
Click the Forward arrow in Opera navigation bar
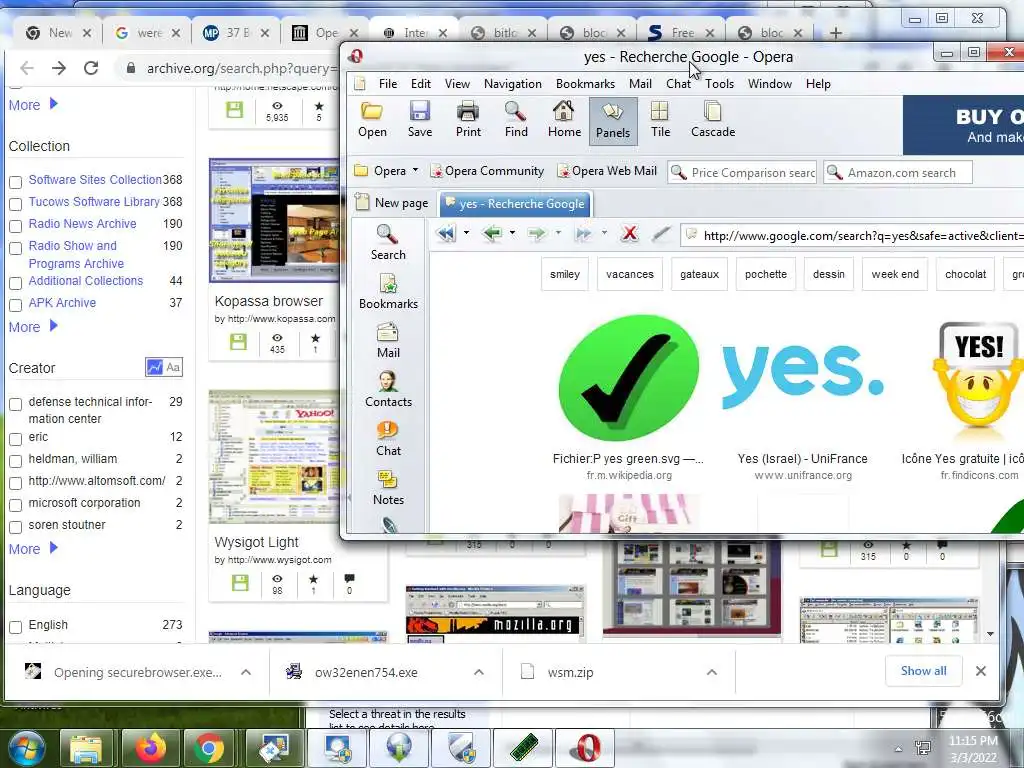coord(537,233)
